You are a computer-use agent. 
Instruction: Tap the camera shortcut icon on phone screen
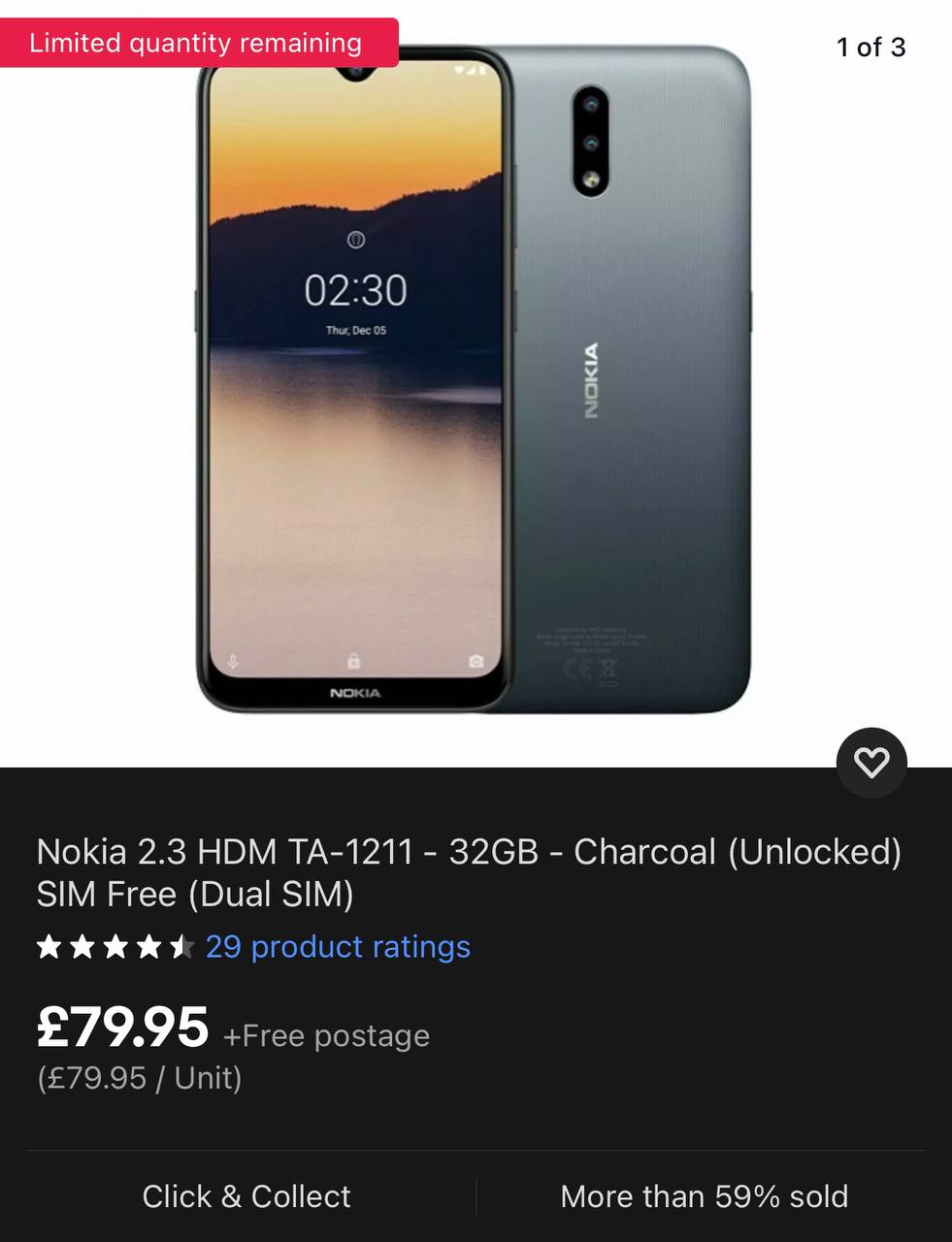click(x=476, y=661)
